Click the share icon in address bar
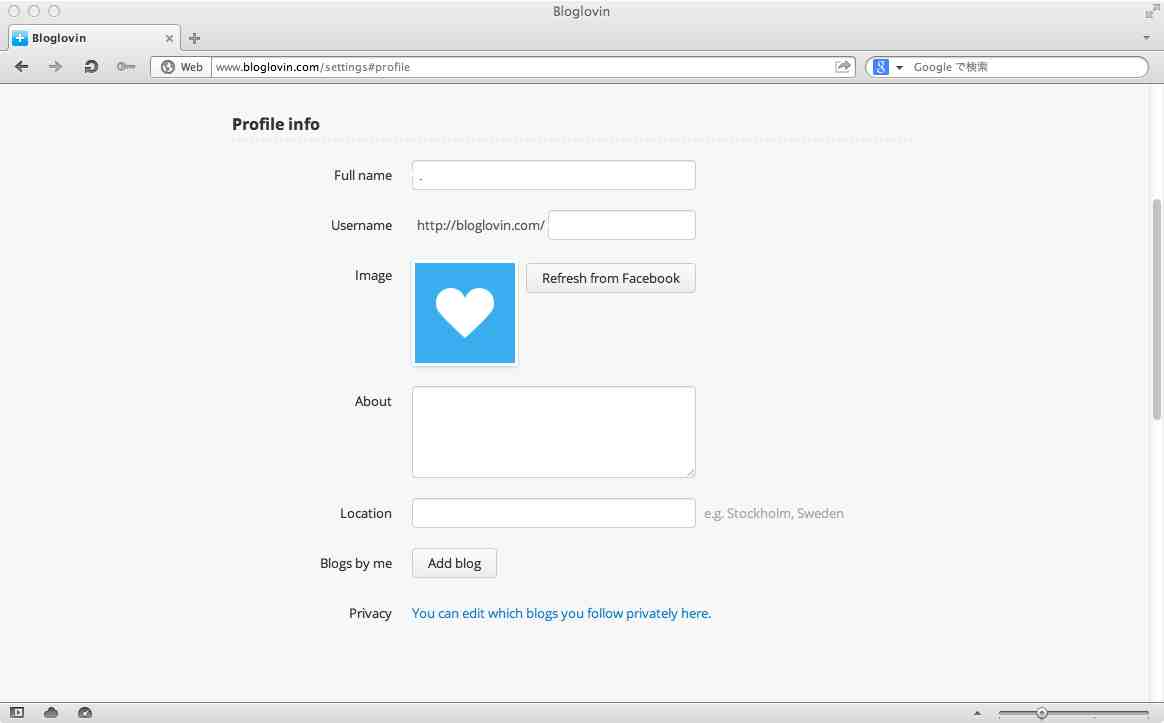Image resolution: width=1164 pixels, height=723 pixels. tap(843, 67)
